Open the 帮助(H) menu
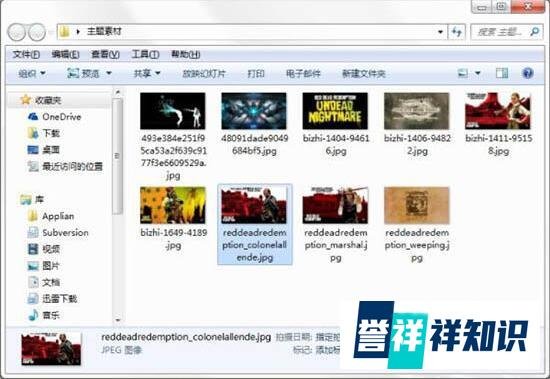This screenshot has width=550, height=379. point(186,54)
